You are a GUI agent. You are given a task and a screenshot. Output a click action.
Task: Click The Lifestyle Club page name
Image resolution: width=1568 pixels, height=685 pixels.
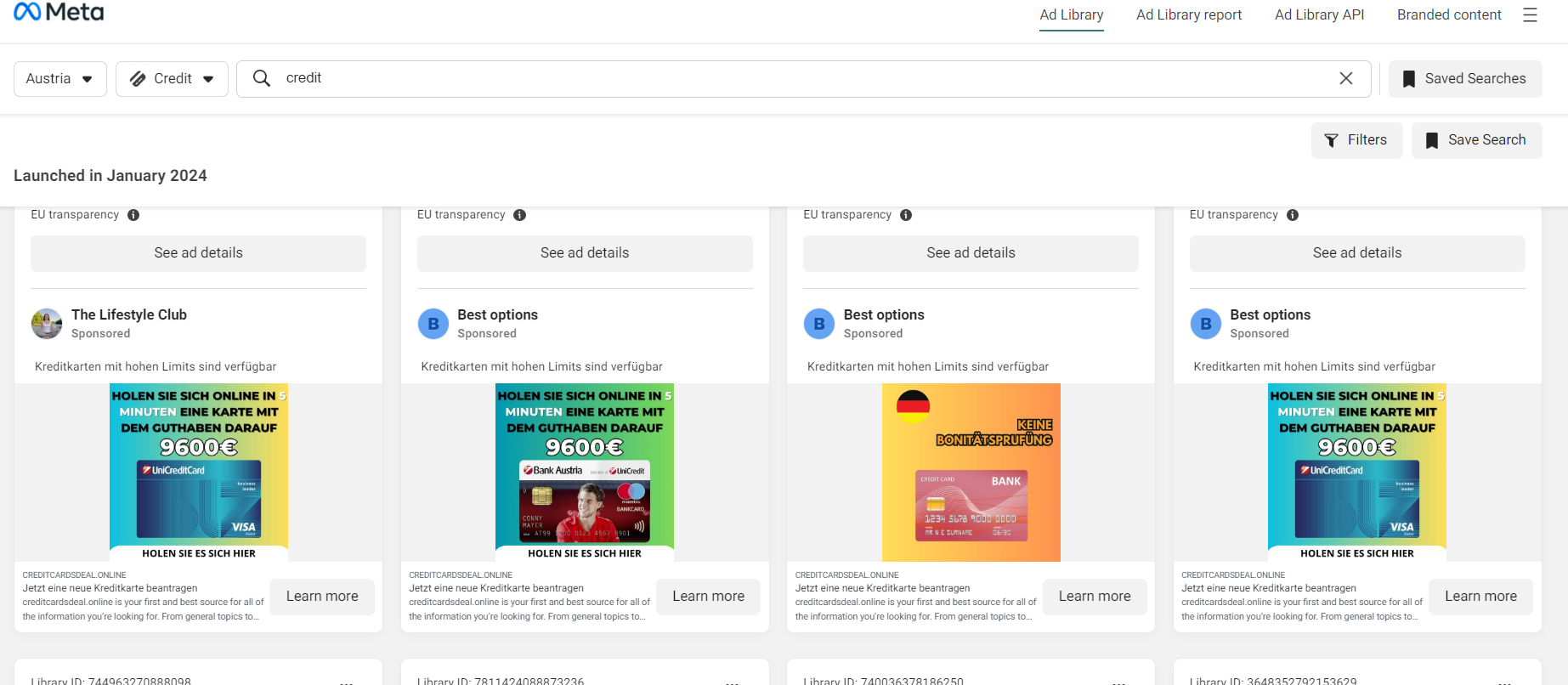pyautogui.click(x=129, y=314)
